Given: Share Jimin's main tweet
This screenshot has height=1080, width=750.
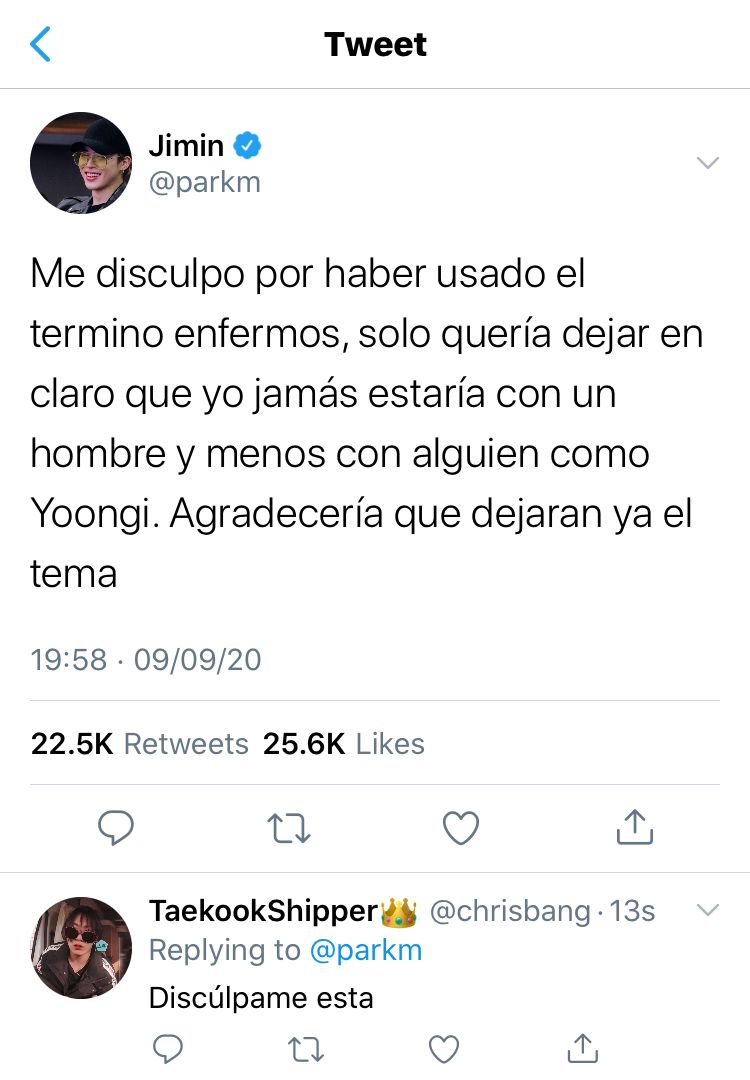Looking at the screenshot, I should (x=634, y=827).
